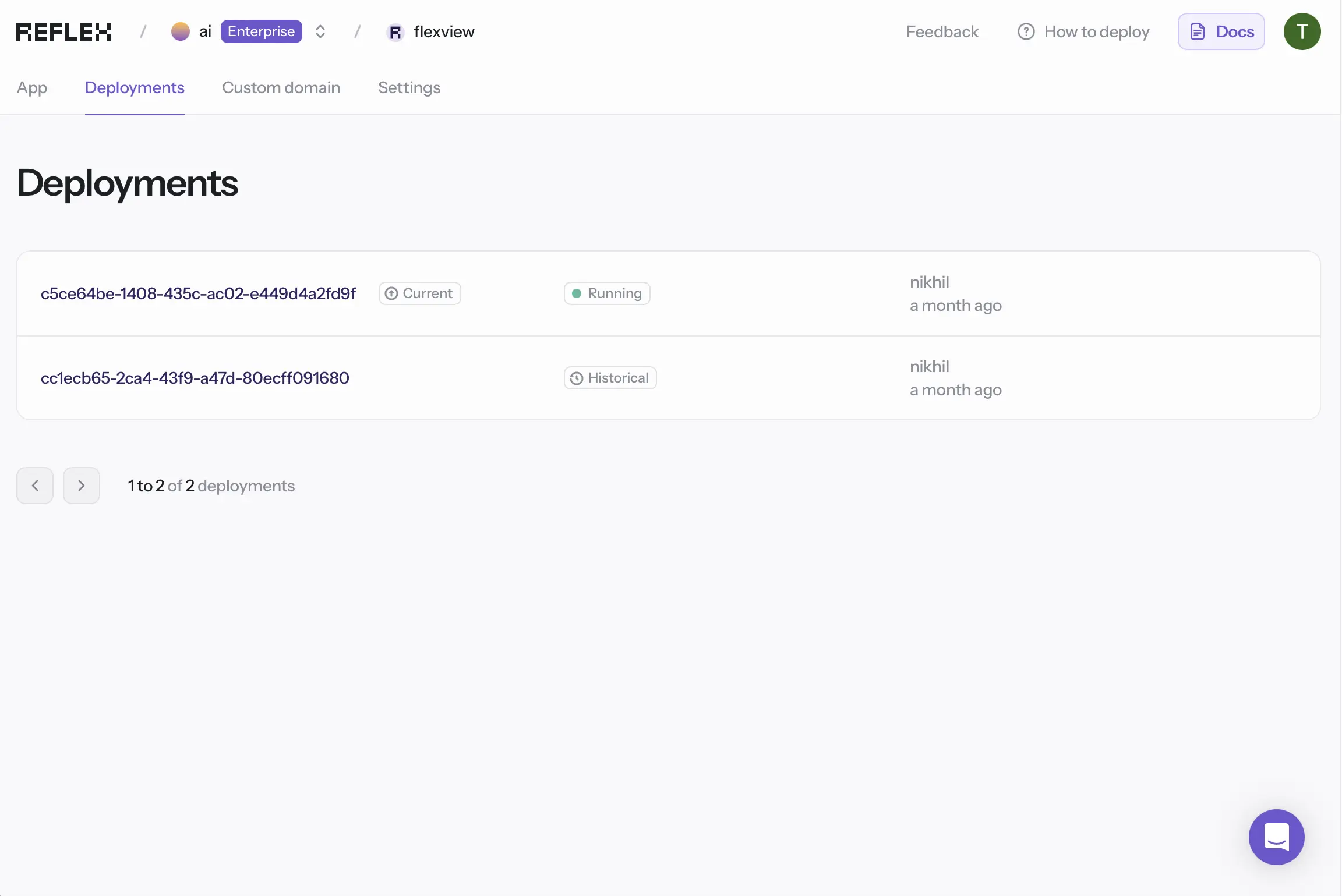Open deployment cc1ecb65-2ca4-43f9-a47d-80ecff091680
Screen dimensions: 1342x896
pos(195,378)
